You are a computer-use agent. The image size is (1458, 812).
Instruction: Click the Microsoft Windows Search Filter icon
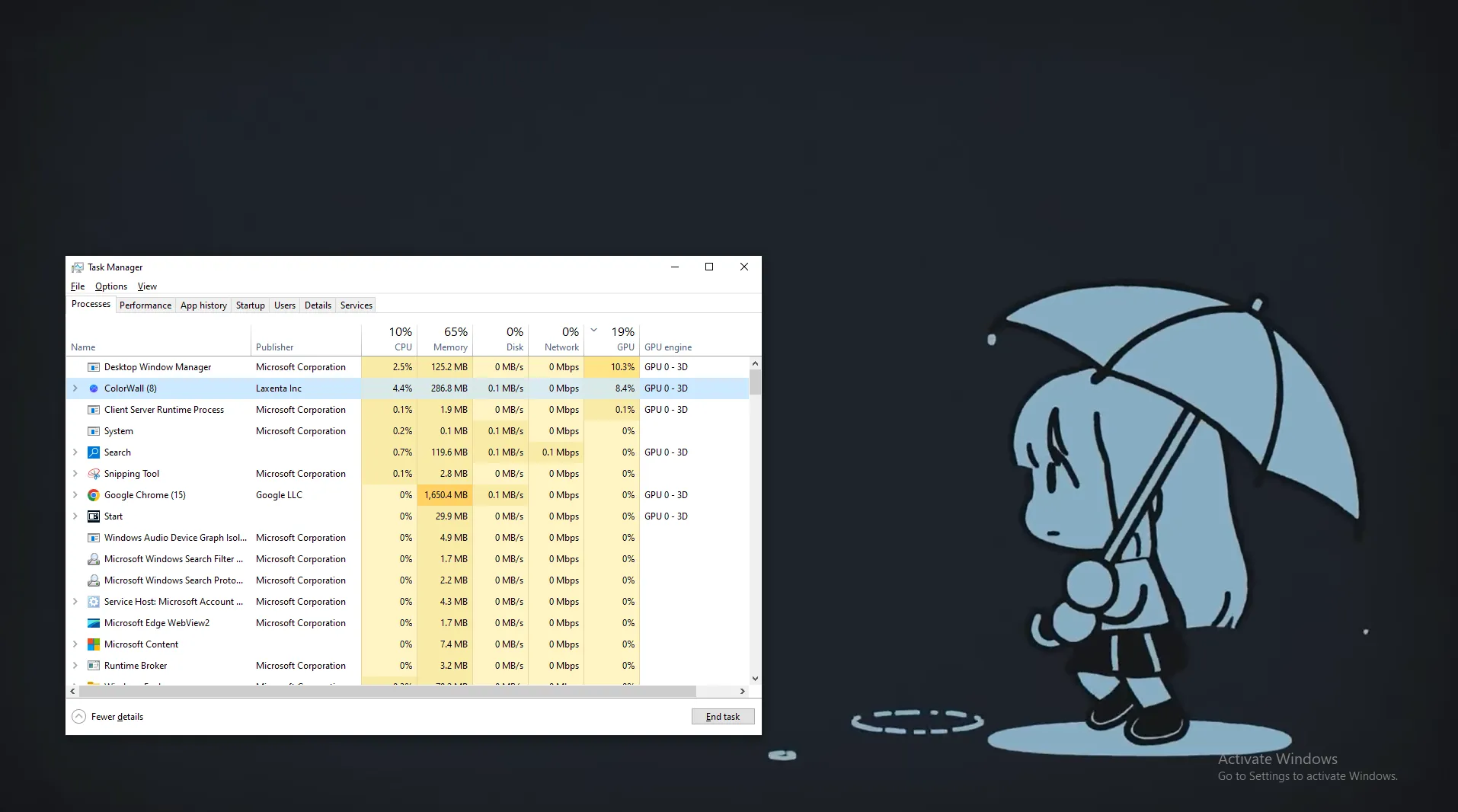click(x=94, y=559)
